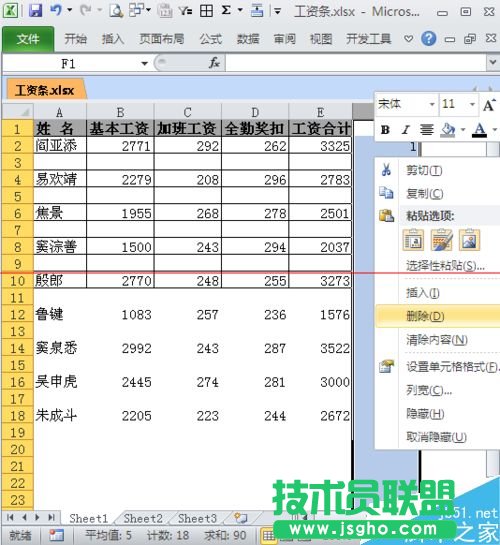Click the fill color bucket icon
The width and height of the screenshot is (500, 545).
pos(448,130)
